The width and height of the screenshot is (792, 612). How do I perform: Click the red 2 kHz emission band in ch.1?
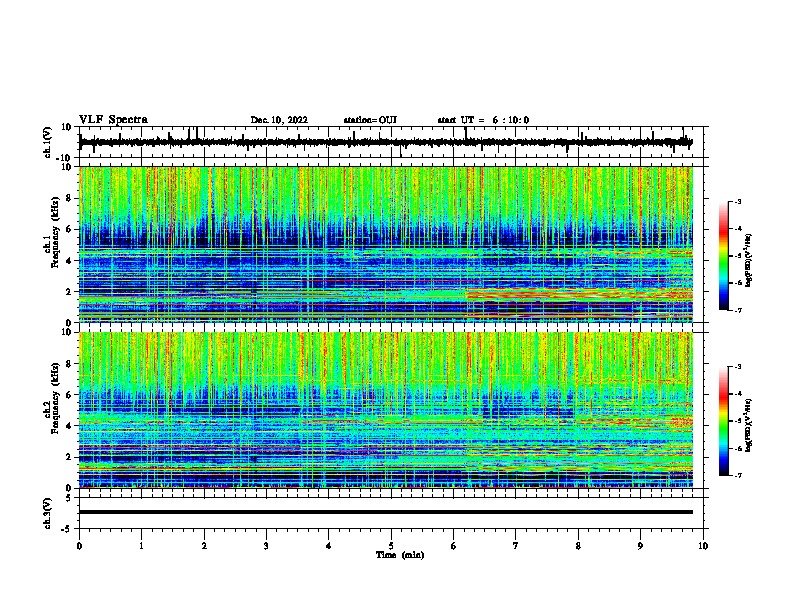579,295
